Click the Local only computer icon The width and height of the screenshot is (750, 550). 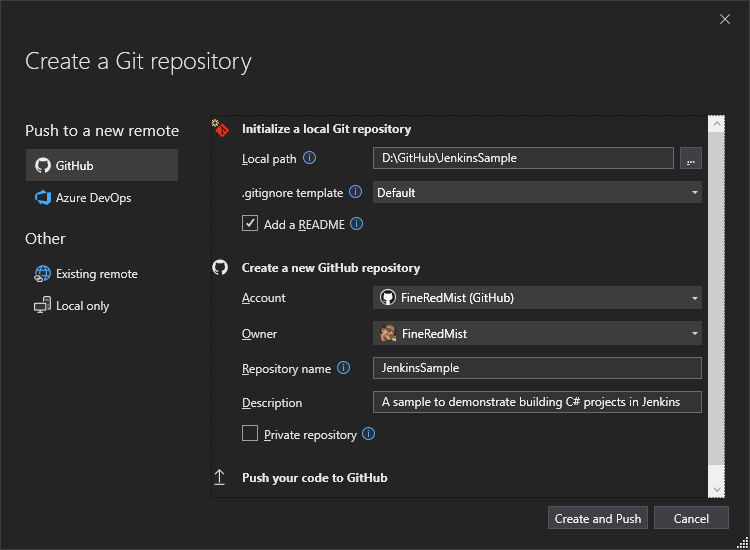click(x=43, y=305)
